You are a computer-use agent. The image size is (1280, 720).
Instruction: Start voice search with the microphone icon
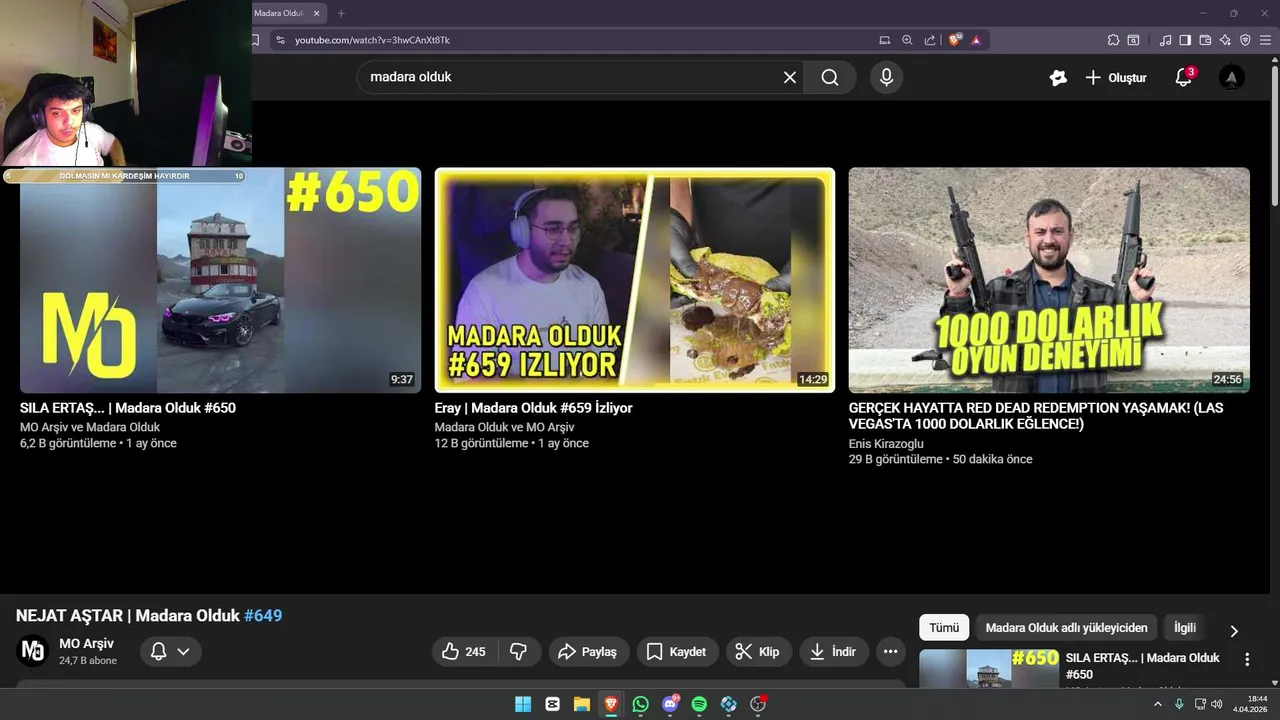886,77
